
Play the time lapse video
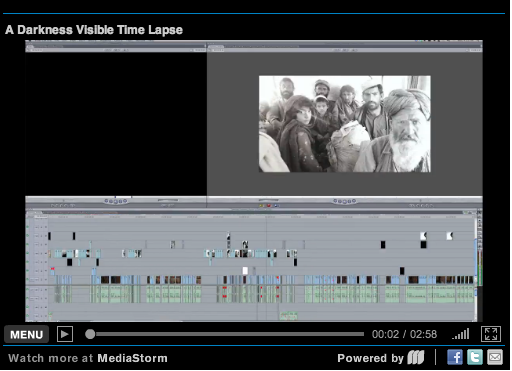[x=65, y=334]
